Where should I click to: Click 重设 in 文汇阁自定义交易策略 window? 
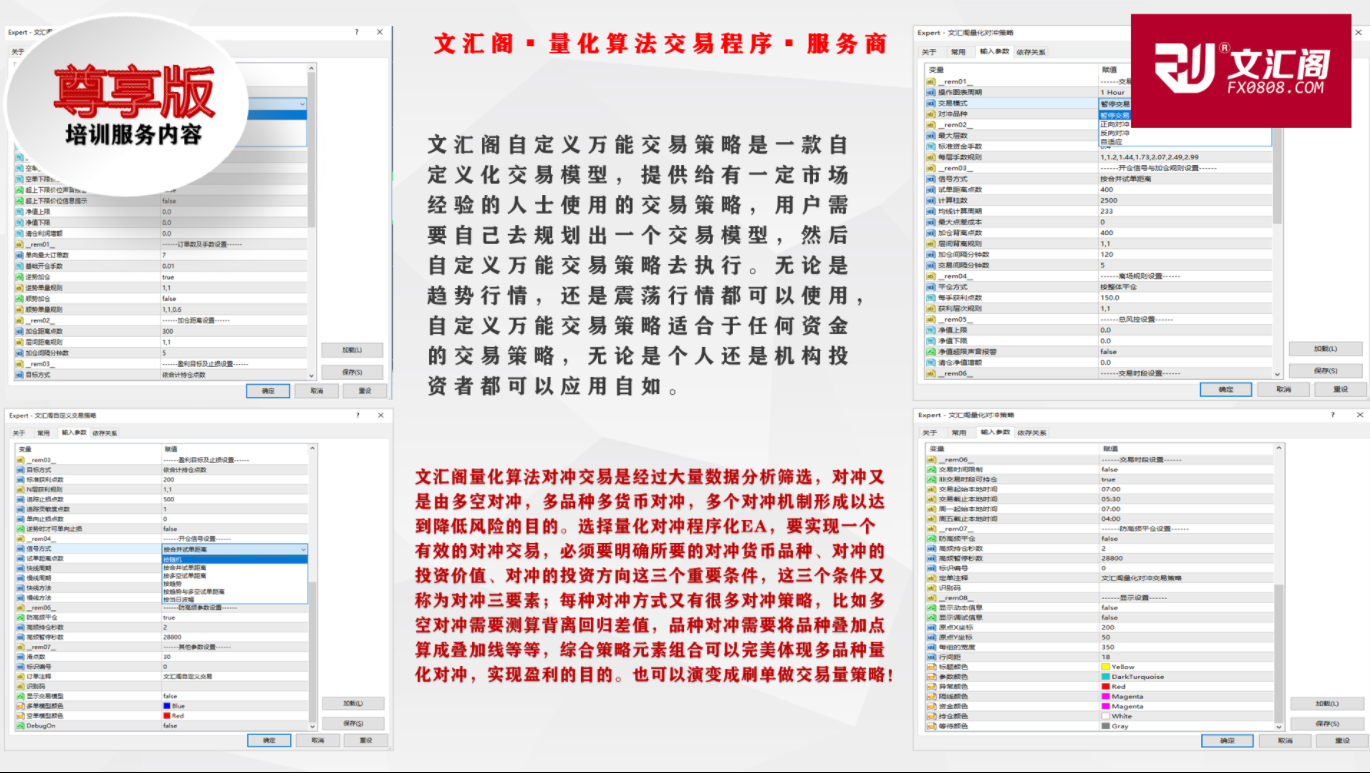tap(365, 740)
